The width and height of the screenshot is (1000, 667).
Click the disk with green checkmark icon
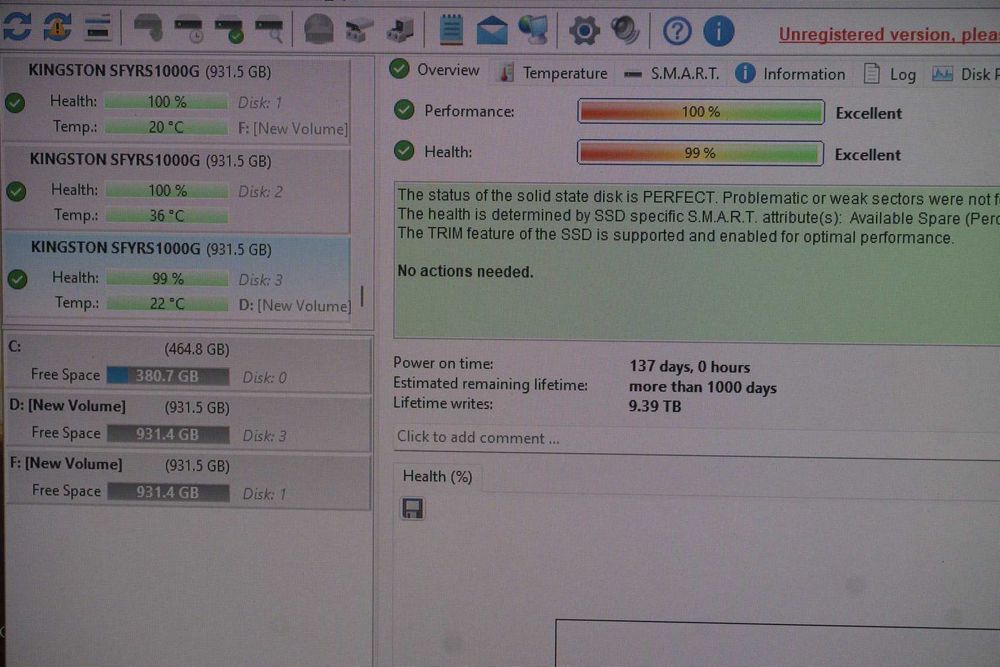(229, 30)
